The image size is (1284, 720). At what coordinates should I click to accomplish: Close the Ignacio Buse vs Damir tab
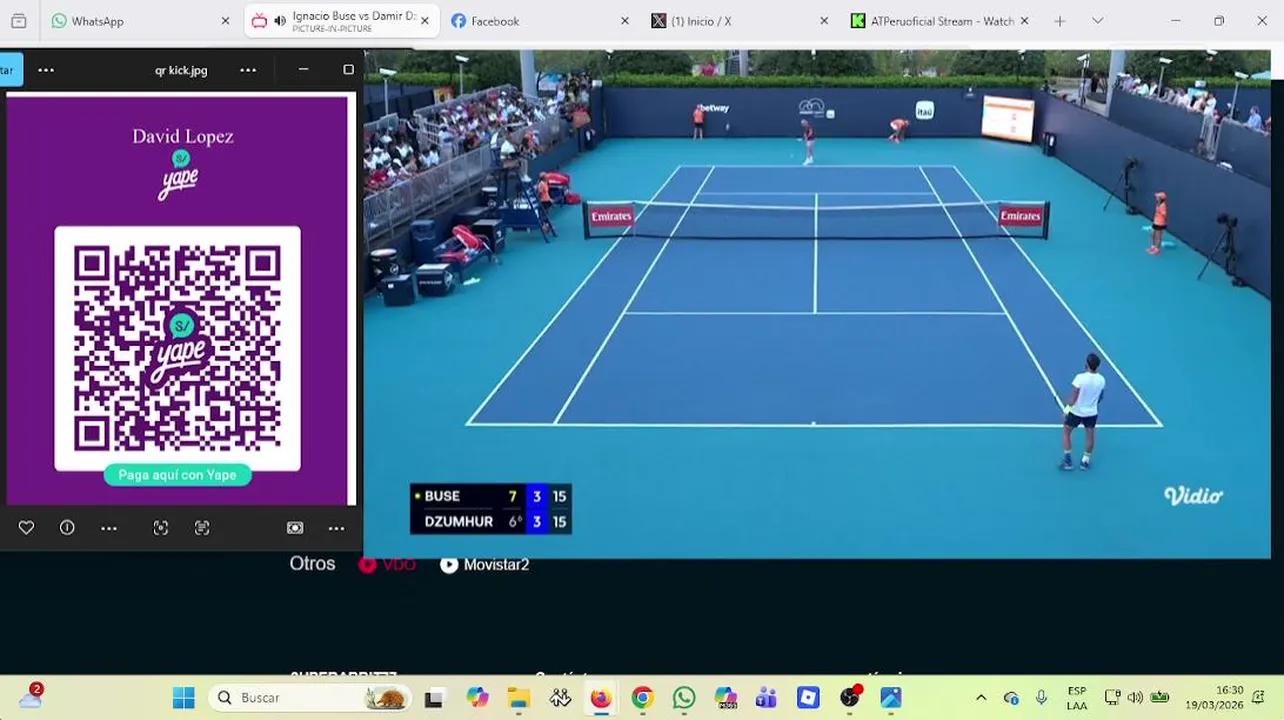(425, 21)
